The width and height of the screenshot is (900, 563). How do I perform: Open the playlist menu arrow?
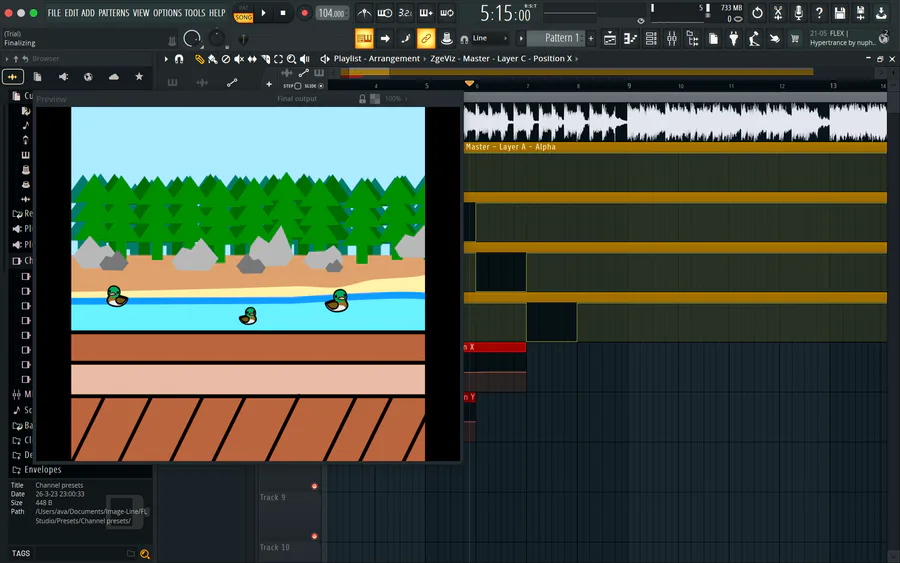pyautogui.click(x=166, y=59)
